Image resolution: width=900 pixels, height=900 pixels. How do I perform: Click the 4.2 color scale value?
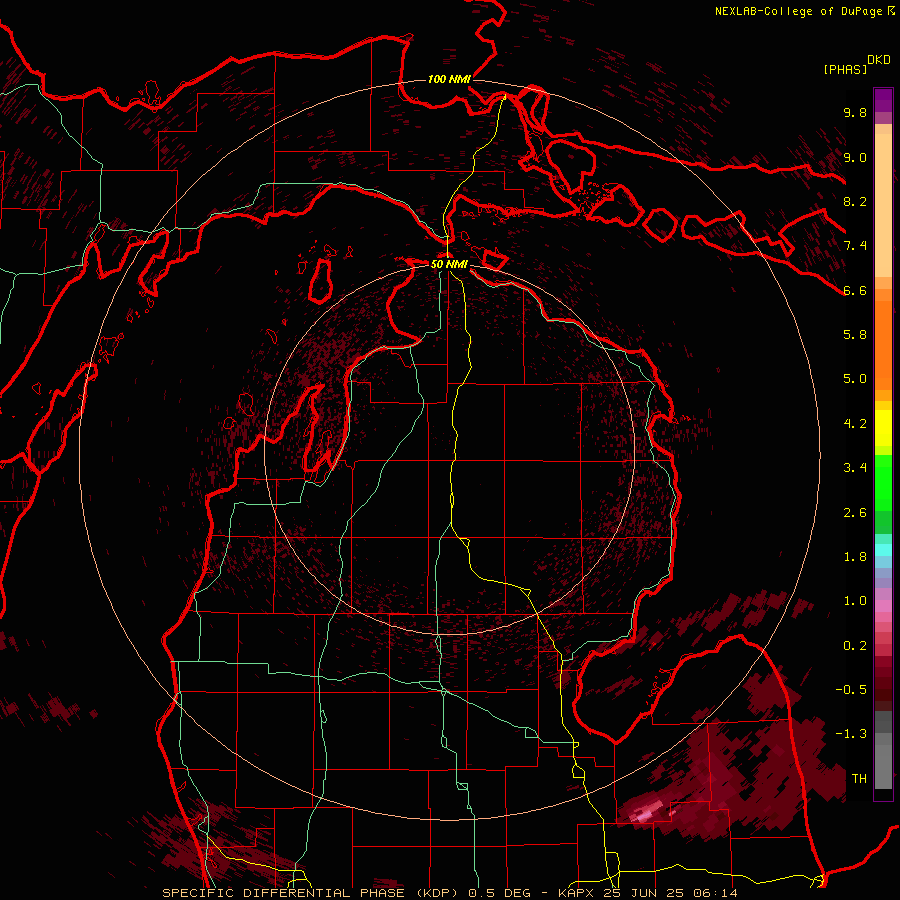(x=855, y=424)
